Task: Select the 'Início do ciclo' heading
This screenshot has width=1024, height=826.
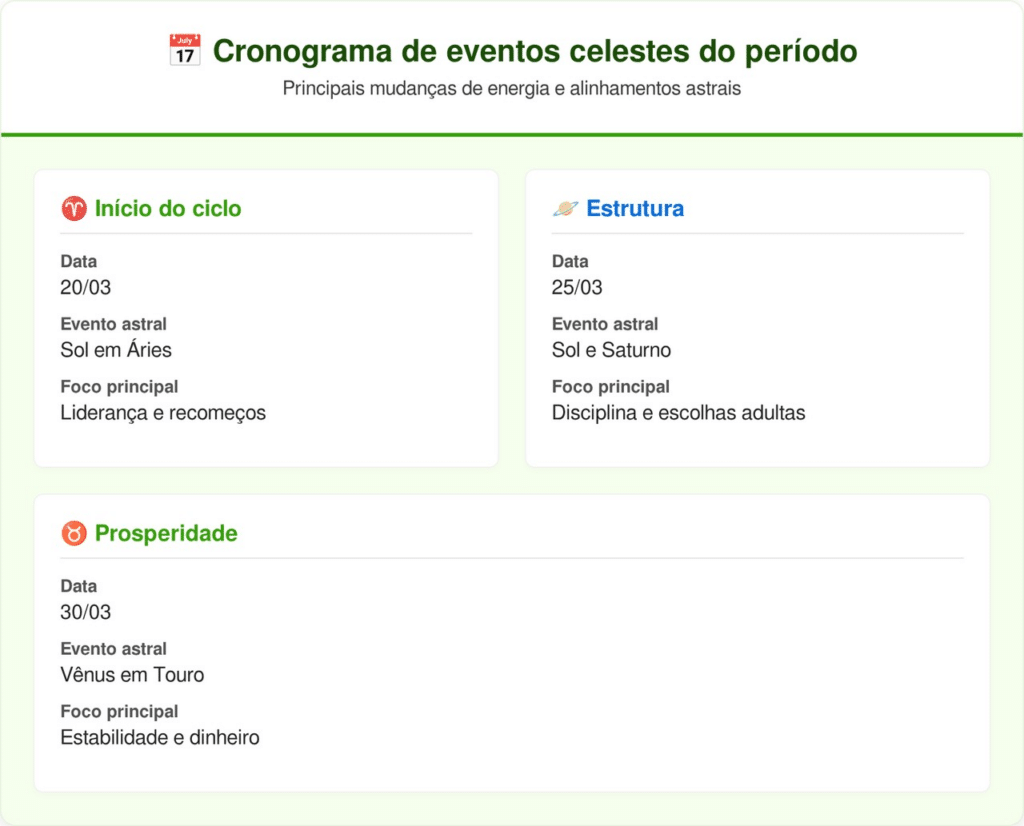Action: pos(168,209)
